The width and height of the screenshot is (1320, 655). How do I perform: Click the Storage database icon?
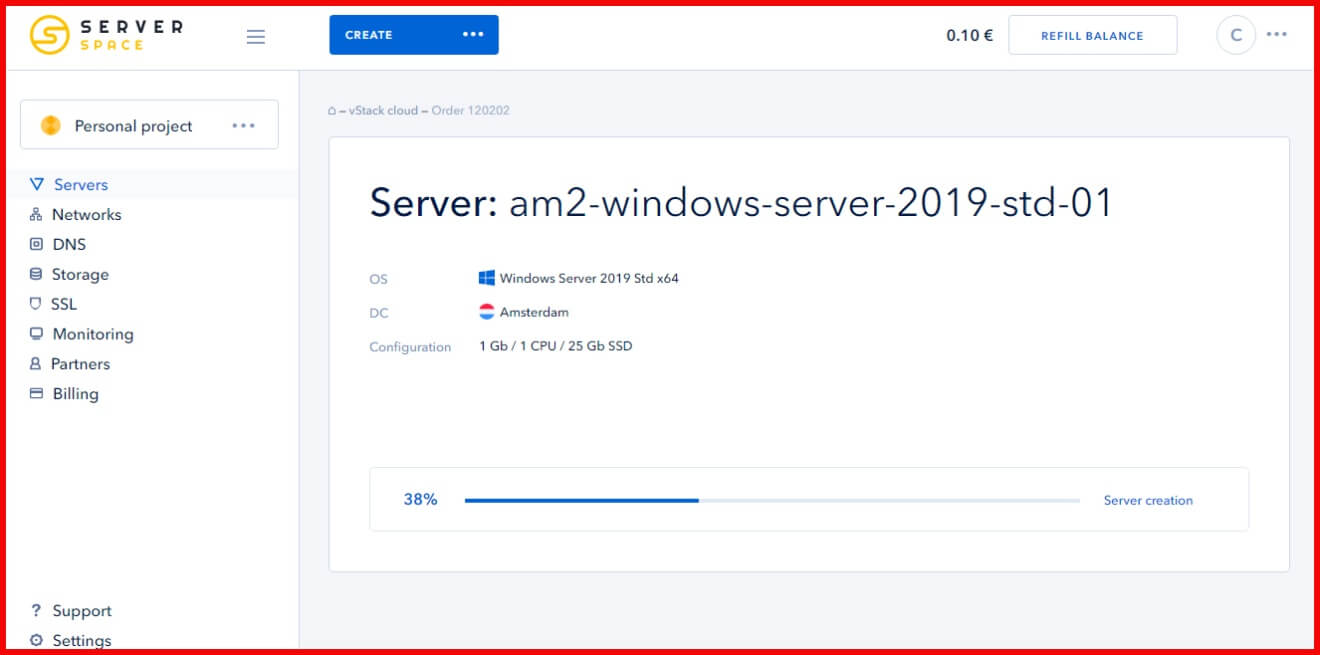click(36, 274)
